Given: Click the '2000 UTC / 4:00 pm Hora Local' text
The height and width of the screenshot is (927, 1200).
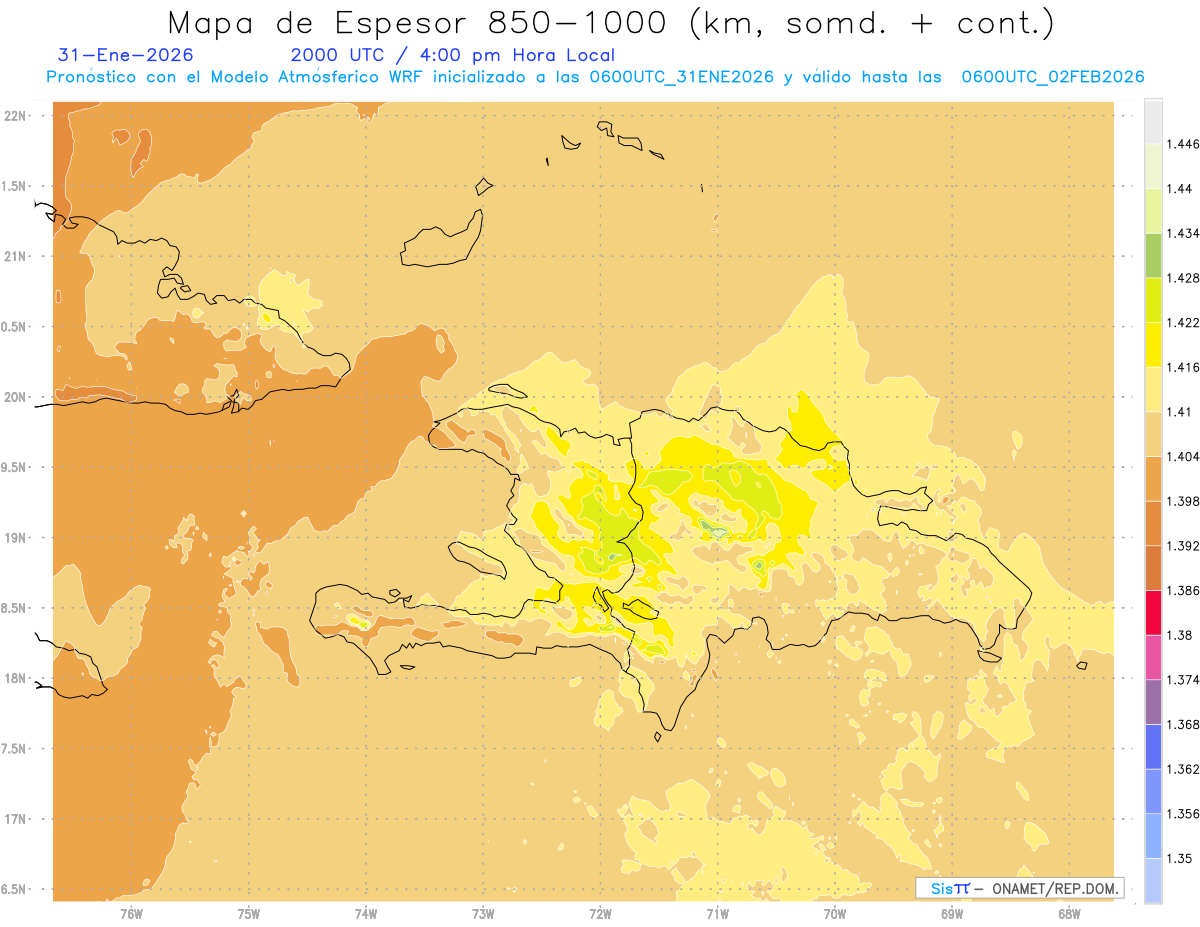Looking at the screenshot, I should pyautogui.click(x=452, y=55).
